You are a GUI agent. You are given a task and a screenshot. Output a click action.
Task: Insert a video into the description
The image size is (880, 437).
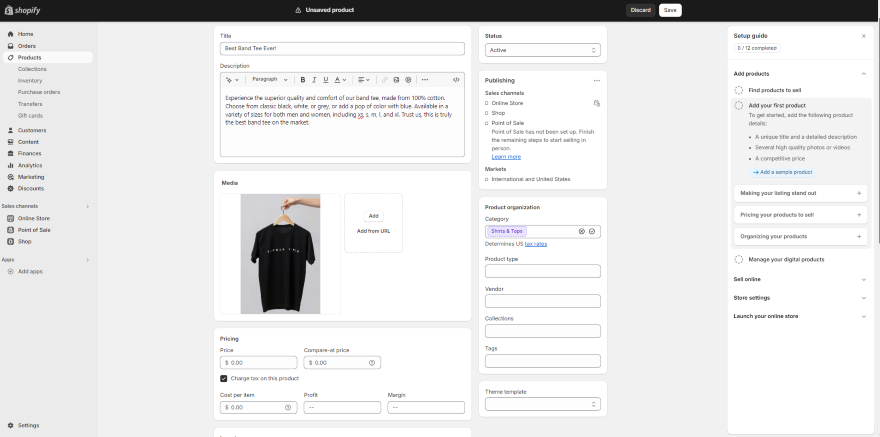pyautogui.click(x=408, y=80)
